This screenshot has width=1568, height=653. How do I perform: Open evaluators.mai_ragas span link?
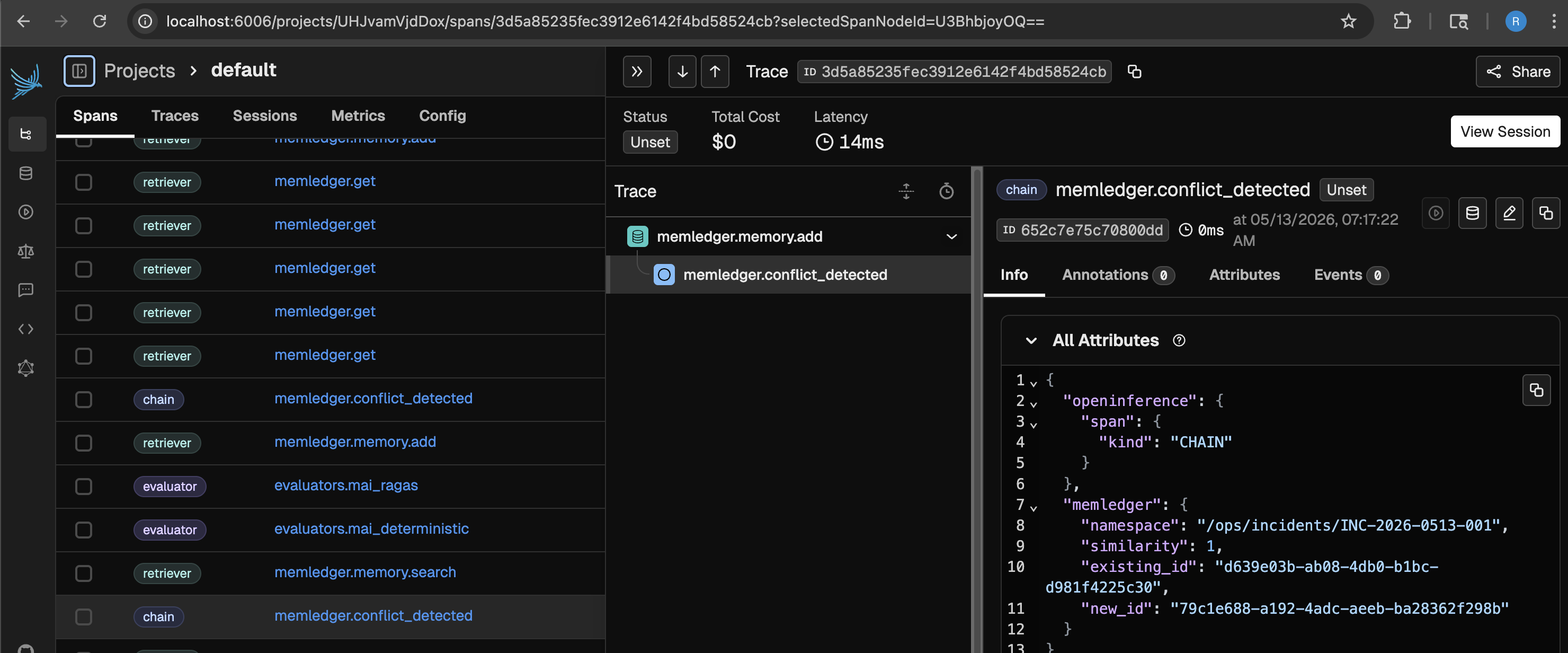tap(346, 486)
